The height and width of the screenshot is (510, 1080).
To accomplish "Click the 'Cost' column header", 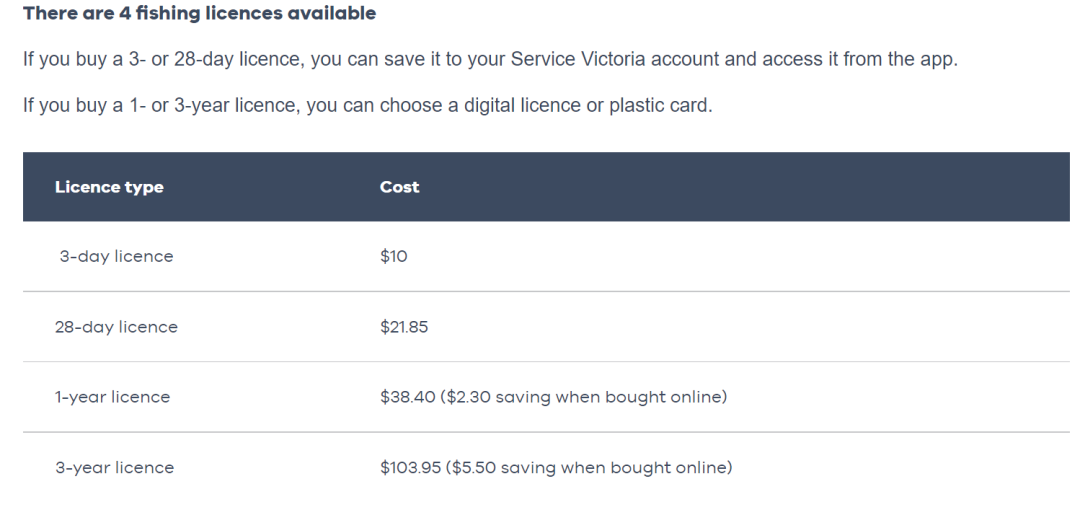I will [399, 187].
